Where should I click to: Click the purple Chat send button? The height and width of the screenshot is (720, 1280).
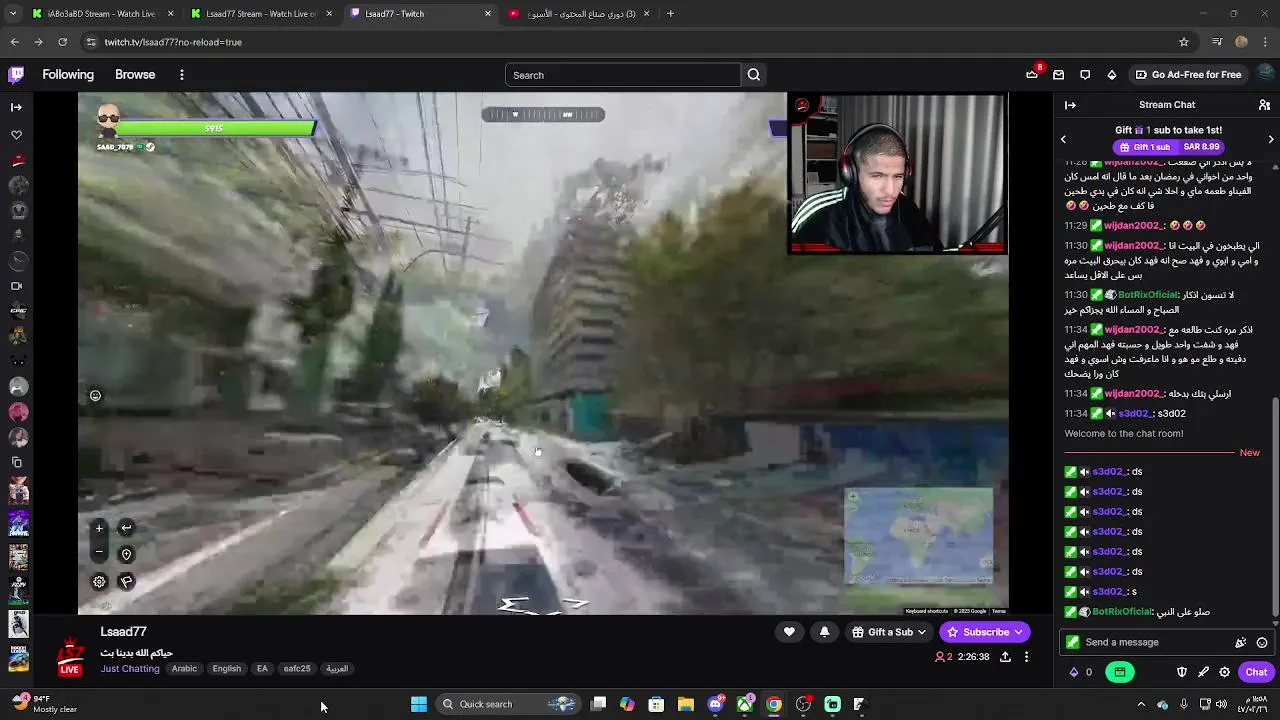(1256, 672)
